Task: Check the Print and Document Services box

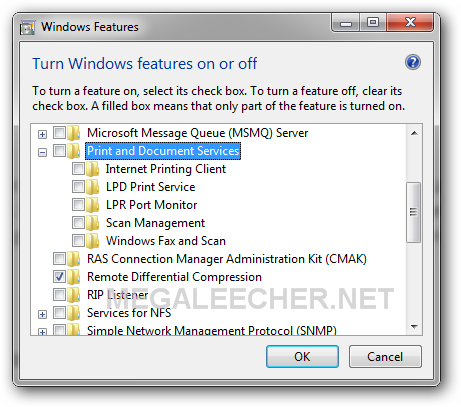Action: coord(60,150)
